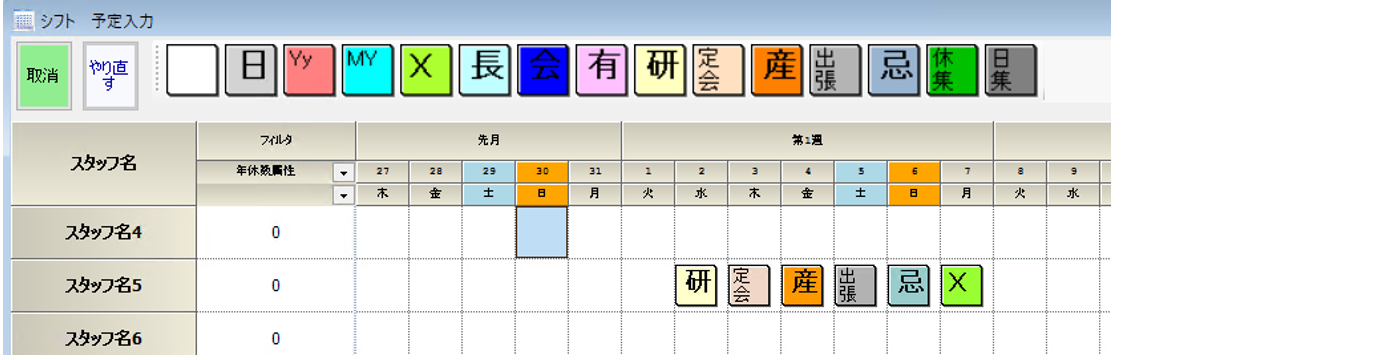Image resolution: width=1387 pixels, height=360 pixels.
Task: Click the フィルタ header
Action: tap(276, 141)
